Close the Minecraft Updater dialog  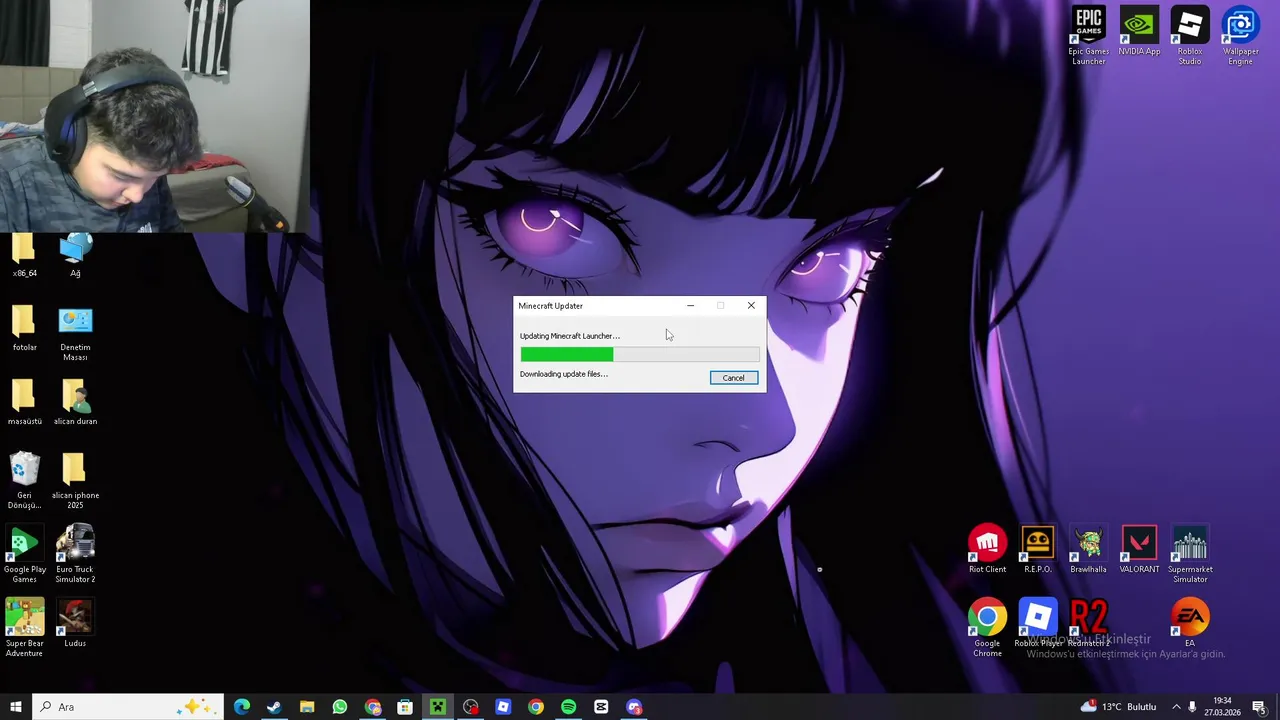[751, 306]
